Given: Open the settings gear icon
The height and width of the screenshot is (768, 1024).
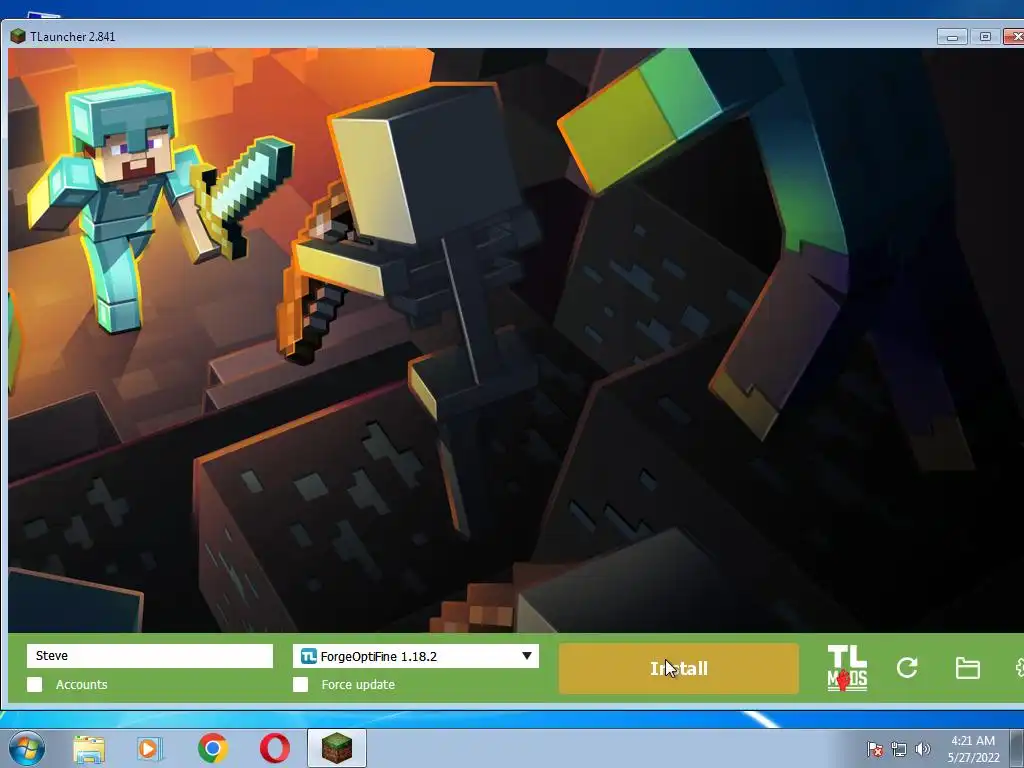Looking at the screenshot, I should (x=1019, y=667).
